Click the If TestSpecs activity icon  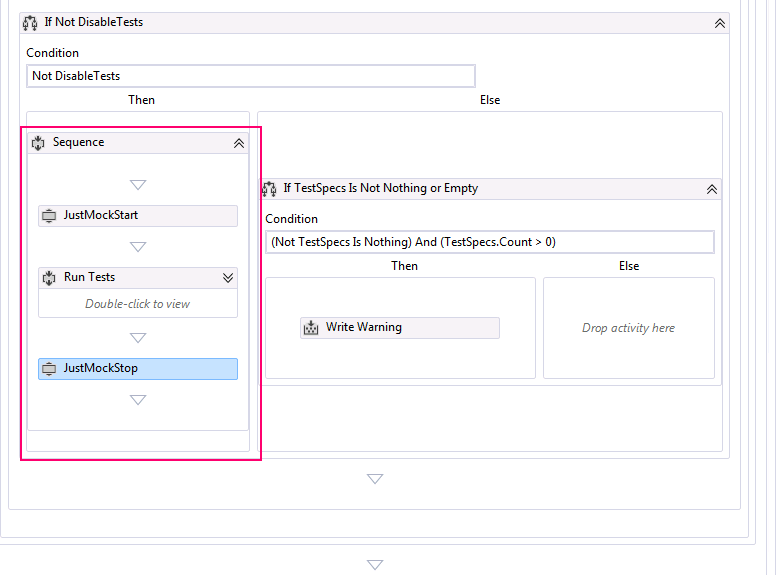point(269,188)
